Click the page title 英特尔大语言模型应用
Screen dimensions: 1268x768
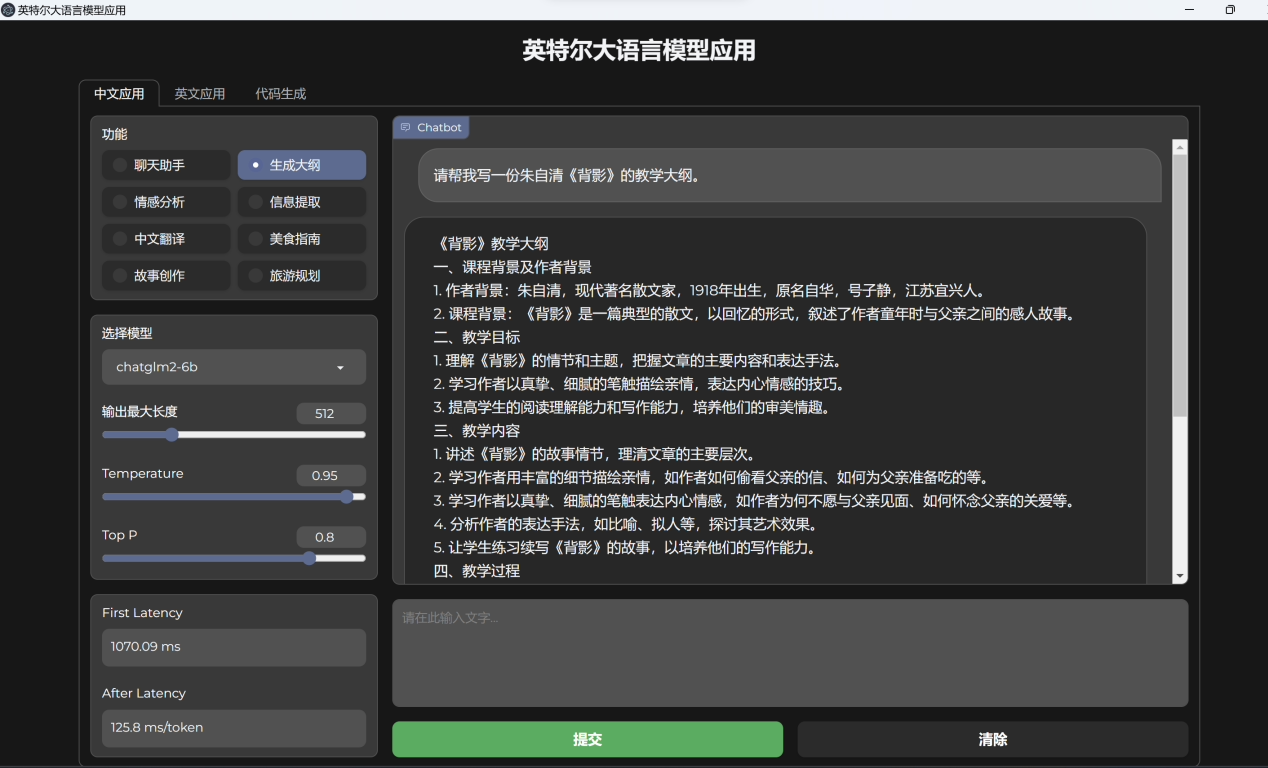[639, 50]
